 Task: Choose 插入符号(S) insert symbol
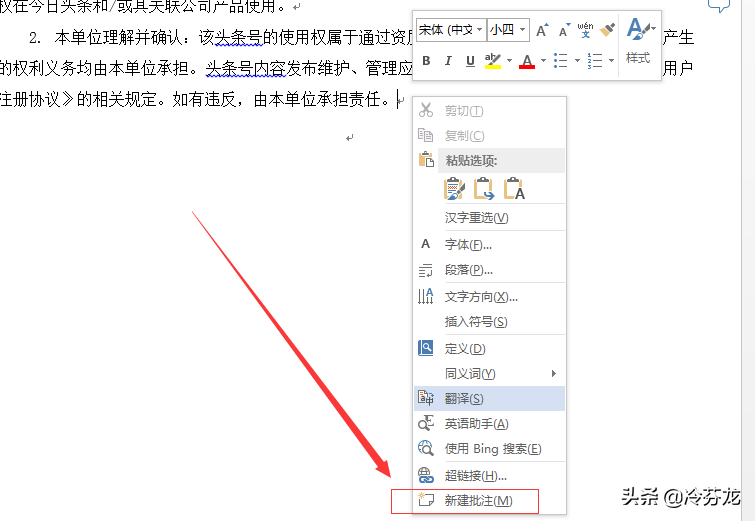click(490, 322)
